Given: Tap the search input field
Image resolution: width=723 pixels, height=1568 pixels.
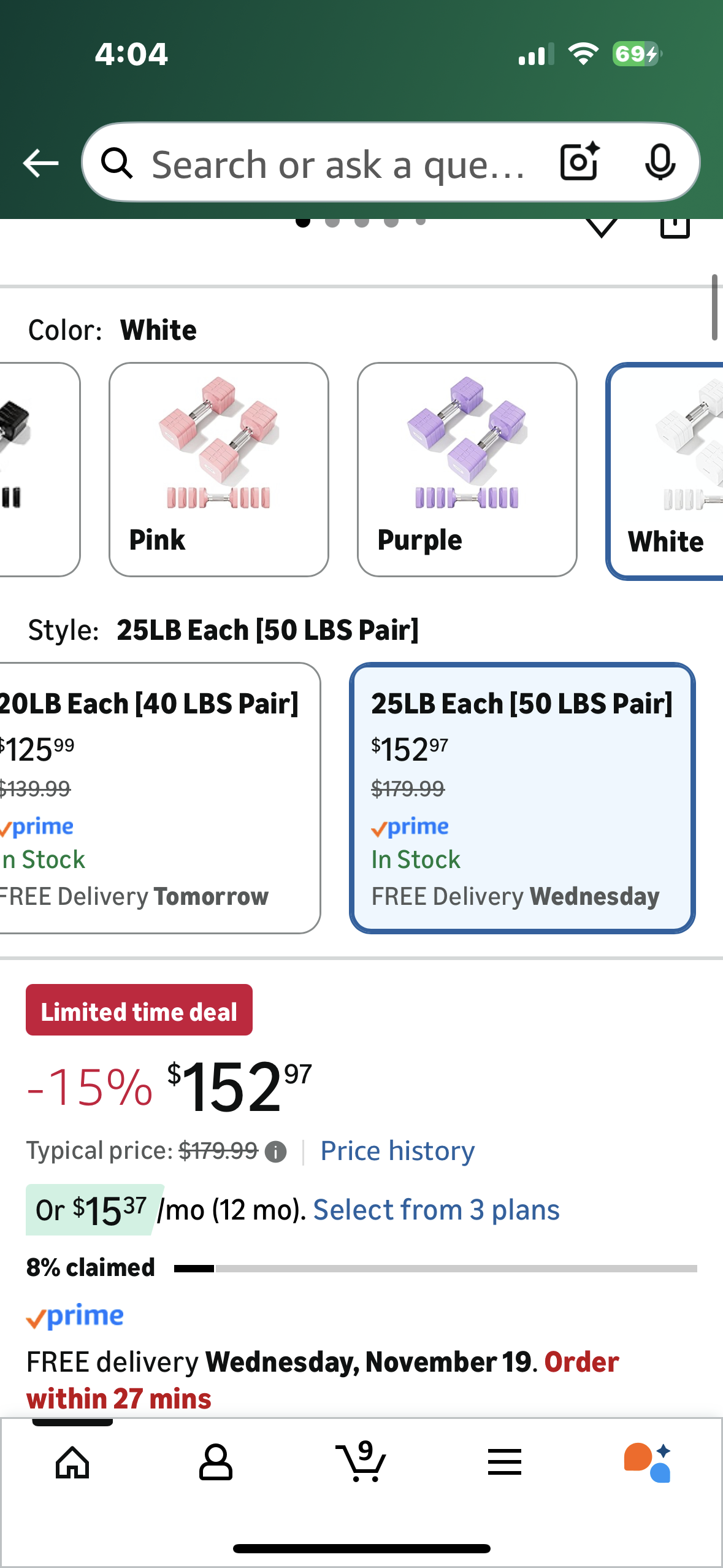Looking at the screenshot, I should click(x=337, y=164).
